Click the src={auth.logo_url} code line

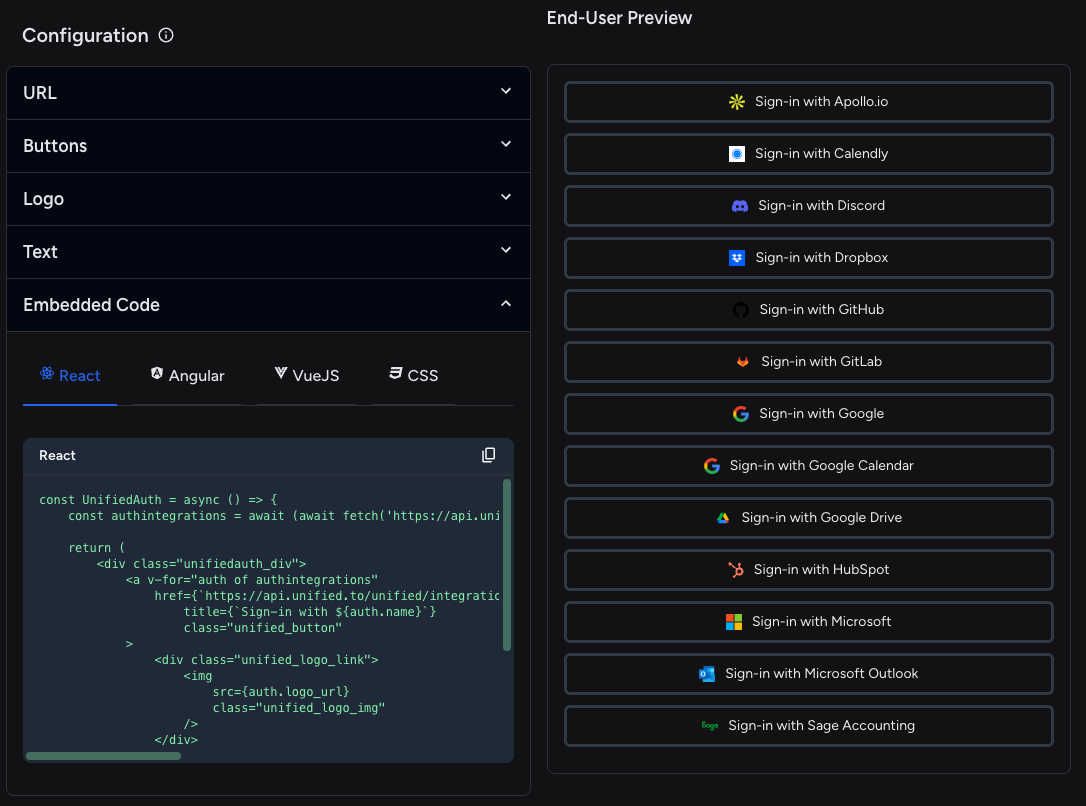tap(281, 692)
